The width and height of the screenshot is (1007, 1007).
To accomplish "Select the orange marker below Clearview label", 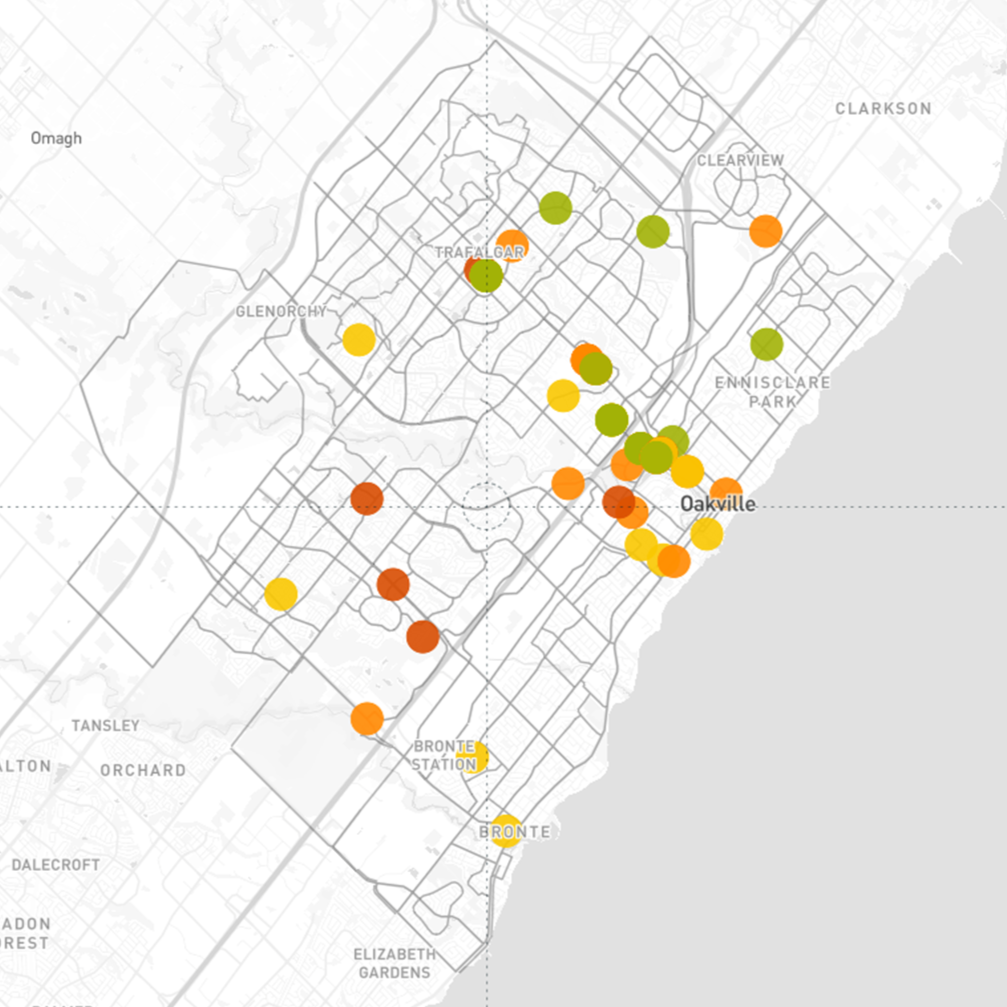I will pyautogui.click(x=765, y=231).
